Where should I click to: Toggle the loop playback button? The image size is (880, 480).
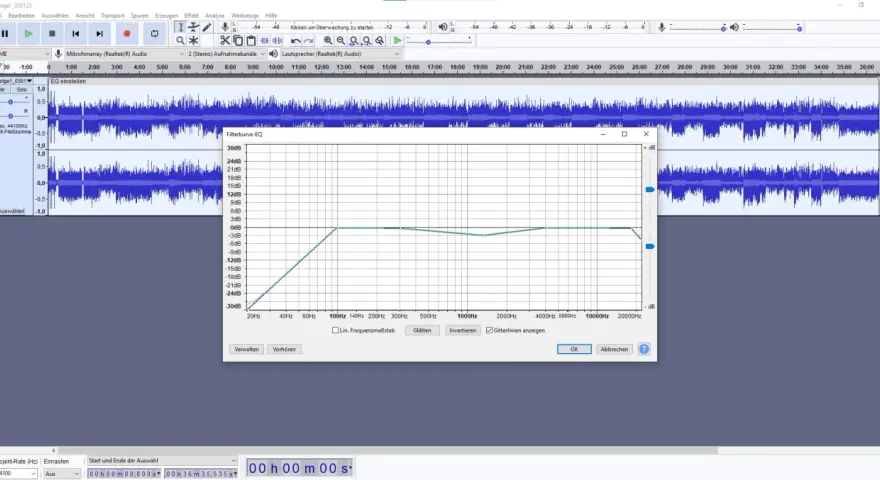[x=154, y=34]
